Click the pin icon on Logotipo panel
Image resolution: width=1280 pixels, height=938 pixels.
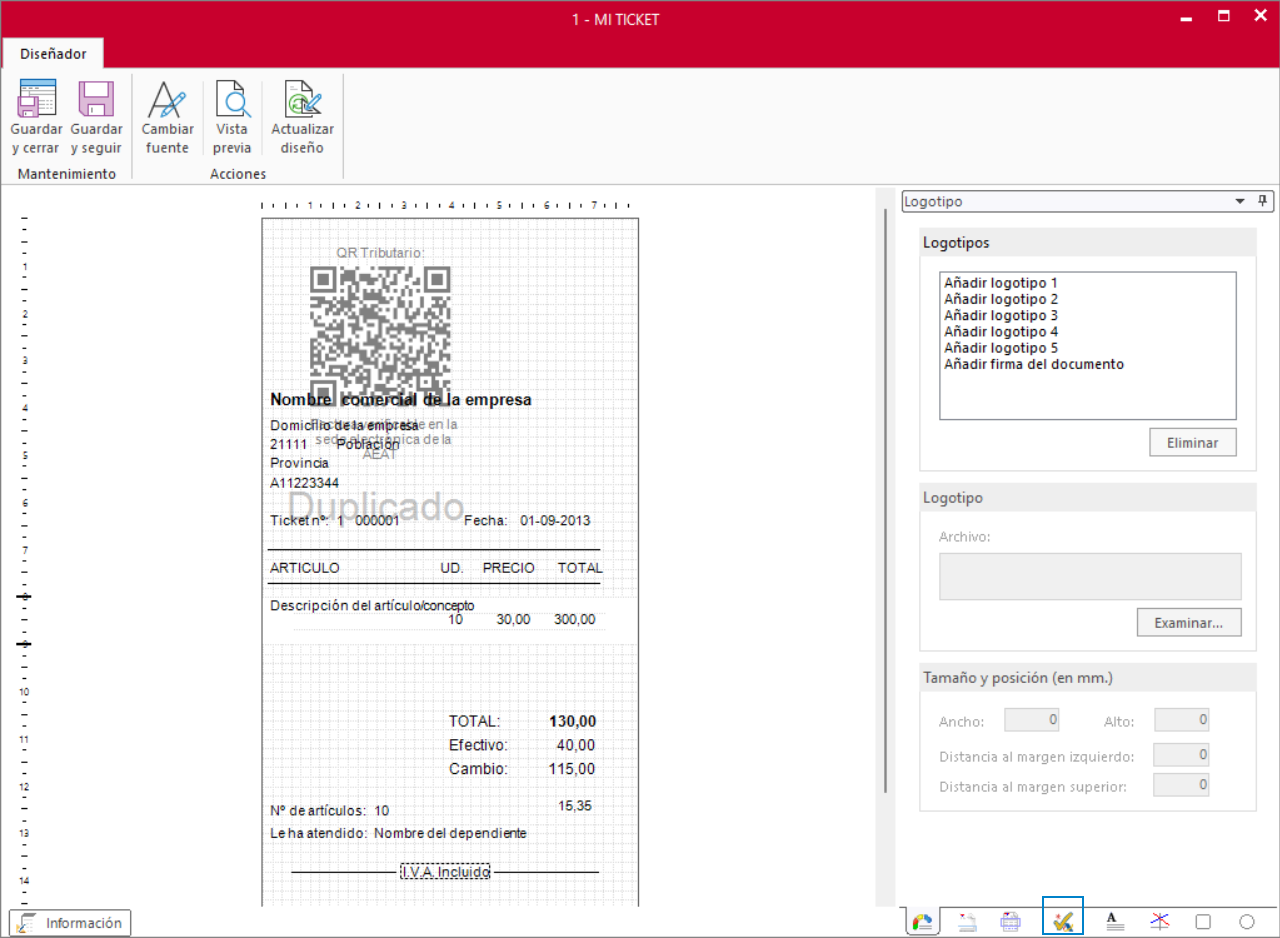(x=1262, y=201)
